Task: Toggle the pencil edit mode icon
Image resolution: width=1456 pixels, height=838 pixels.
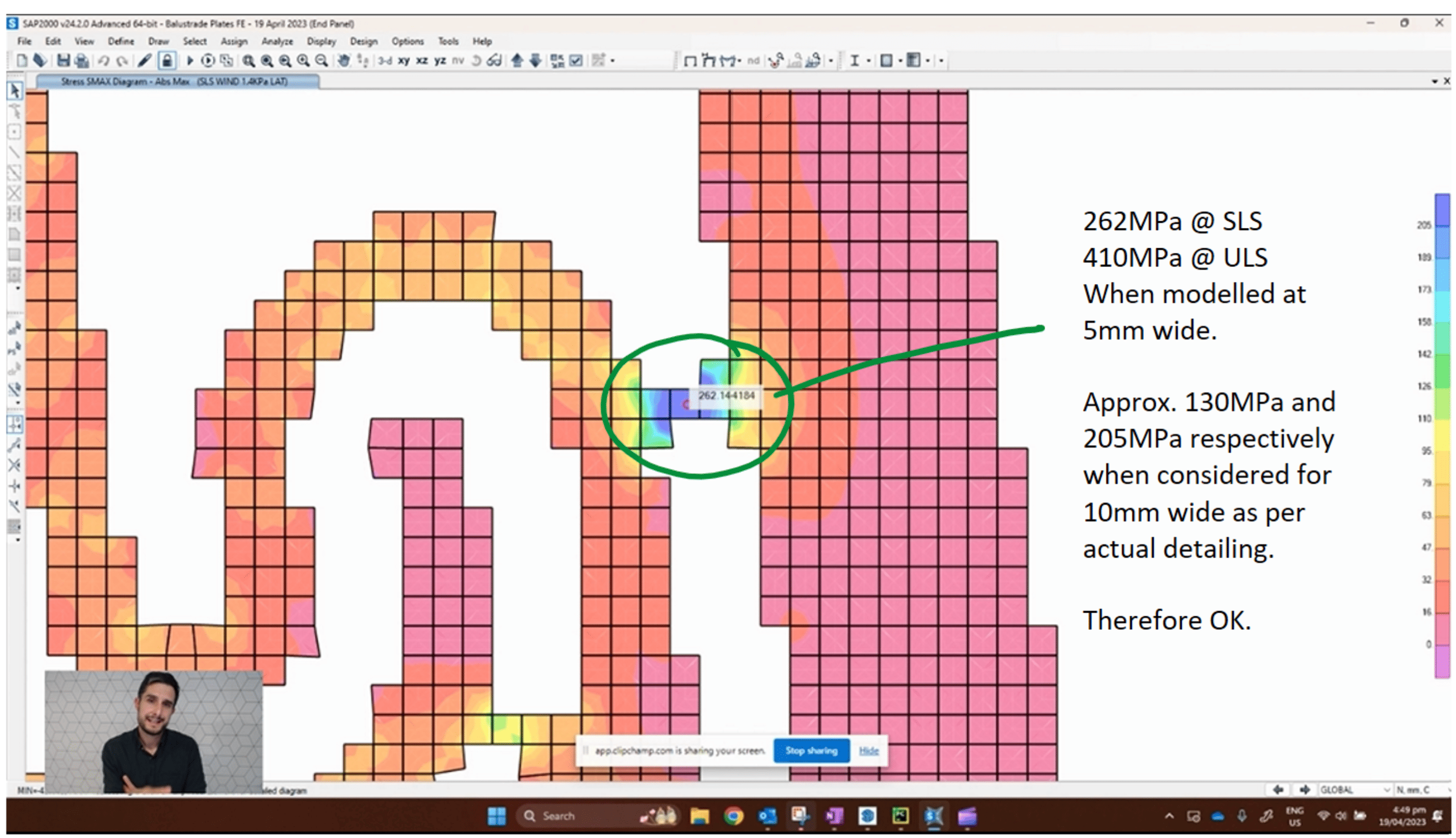Action: point(144,60)
